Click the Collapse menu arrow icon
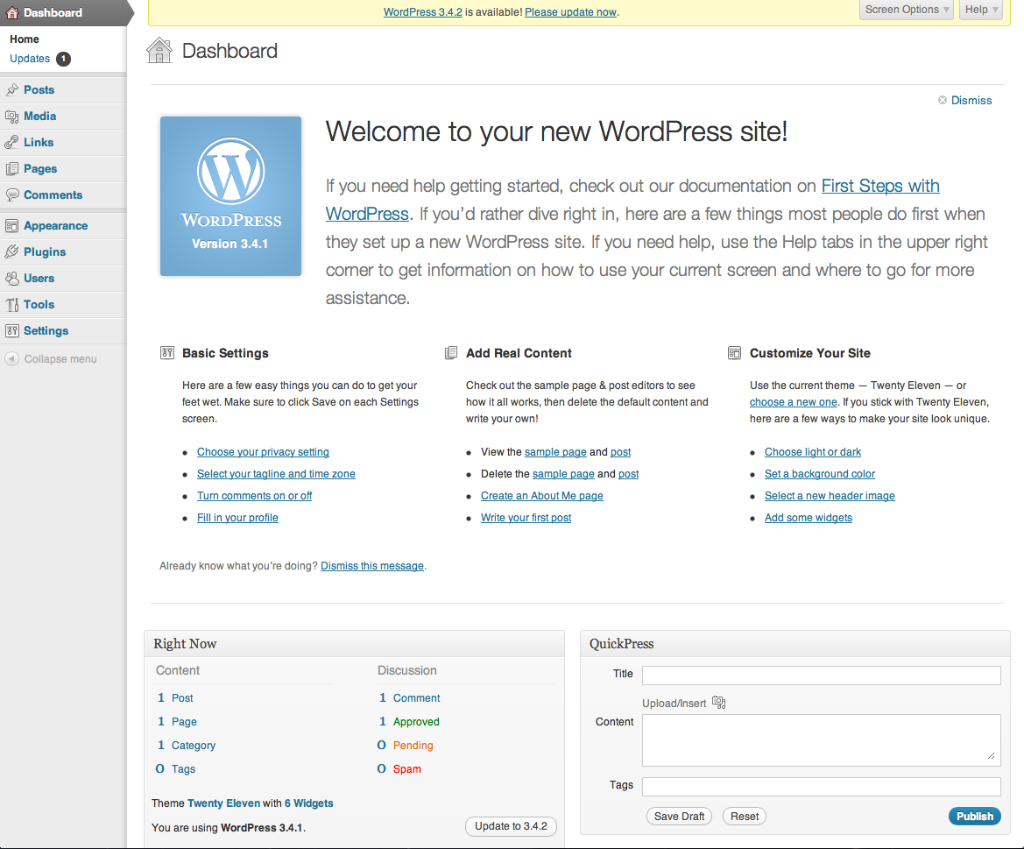 coord(11,359)
